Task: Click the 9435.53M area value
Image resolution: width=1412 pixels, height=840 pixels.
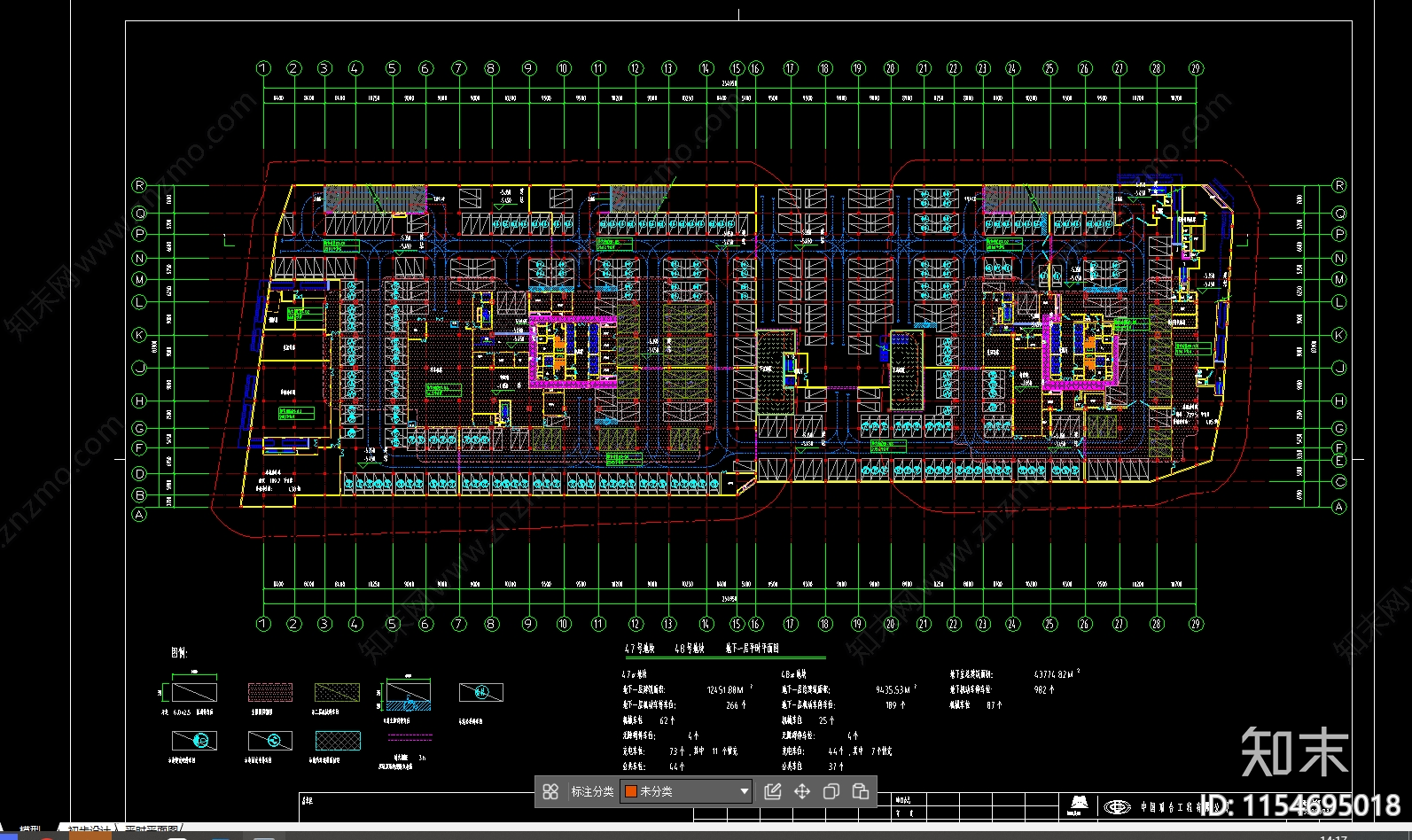Action: pyautogui.click(x=893, y=689)
